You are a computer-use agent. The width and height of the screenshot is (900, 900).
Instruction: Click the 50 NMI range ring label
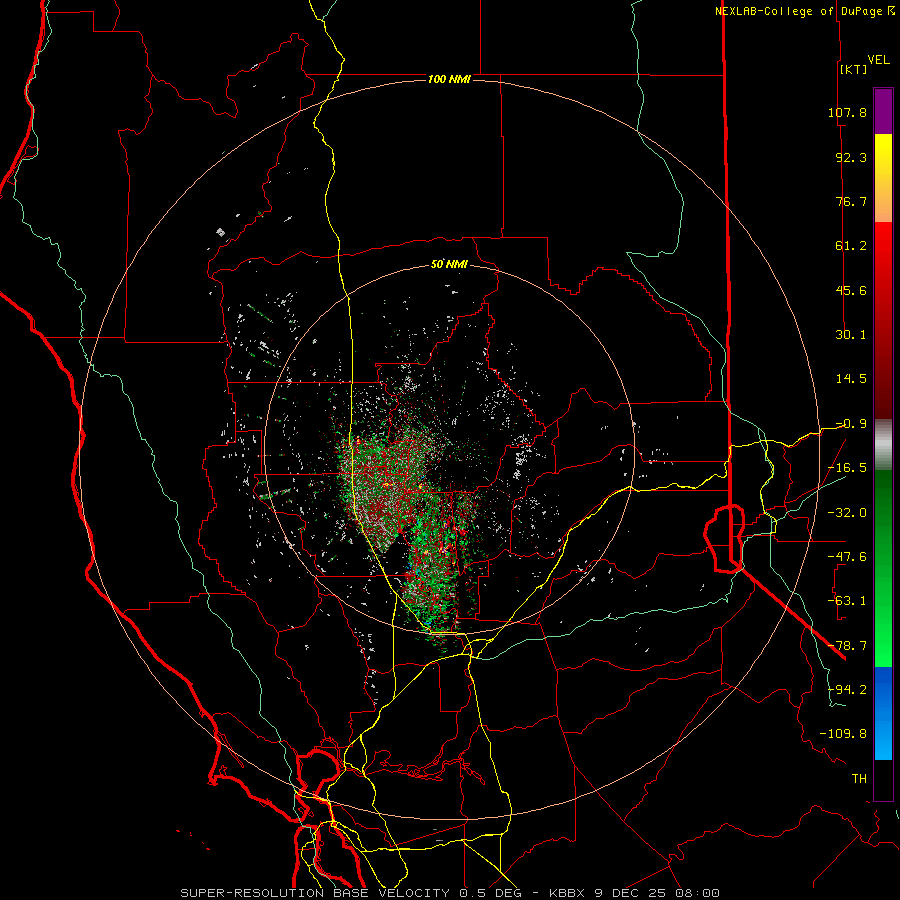(449, 265)
